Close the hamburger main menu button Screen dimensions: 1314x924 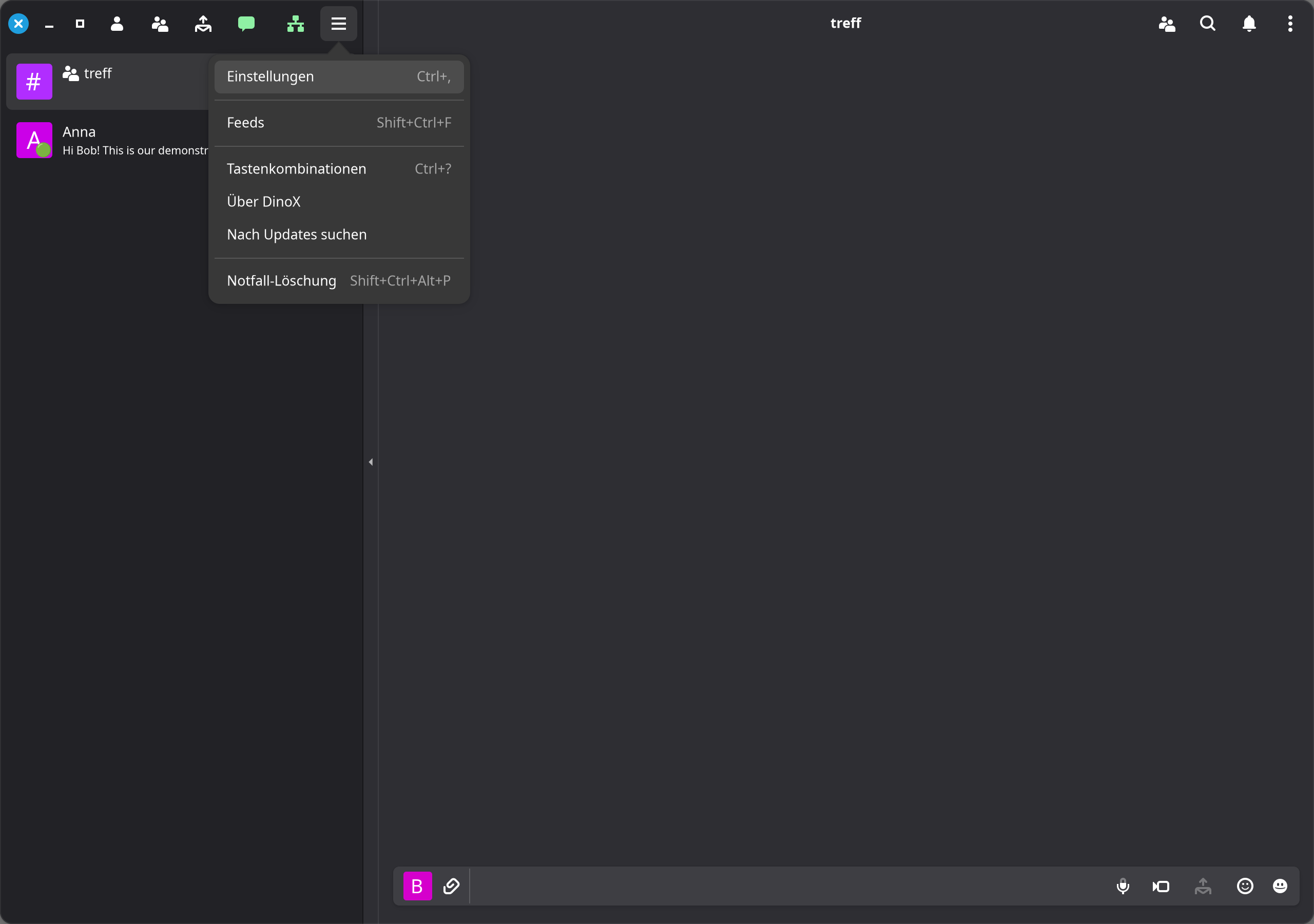tap(339, 24)
